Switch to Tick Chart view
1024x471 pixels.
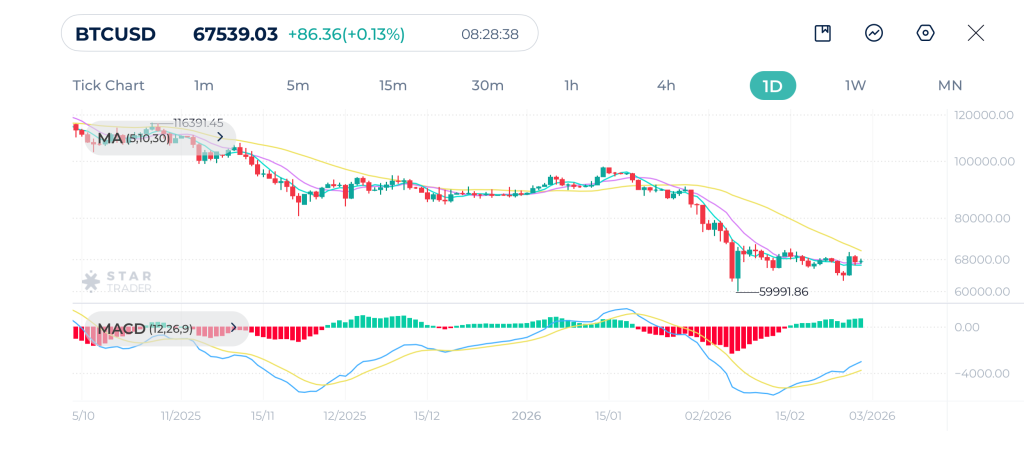click(x=108, y=85)
